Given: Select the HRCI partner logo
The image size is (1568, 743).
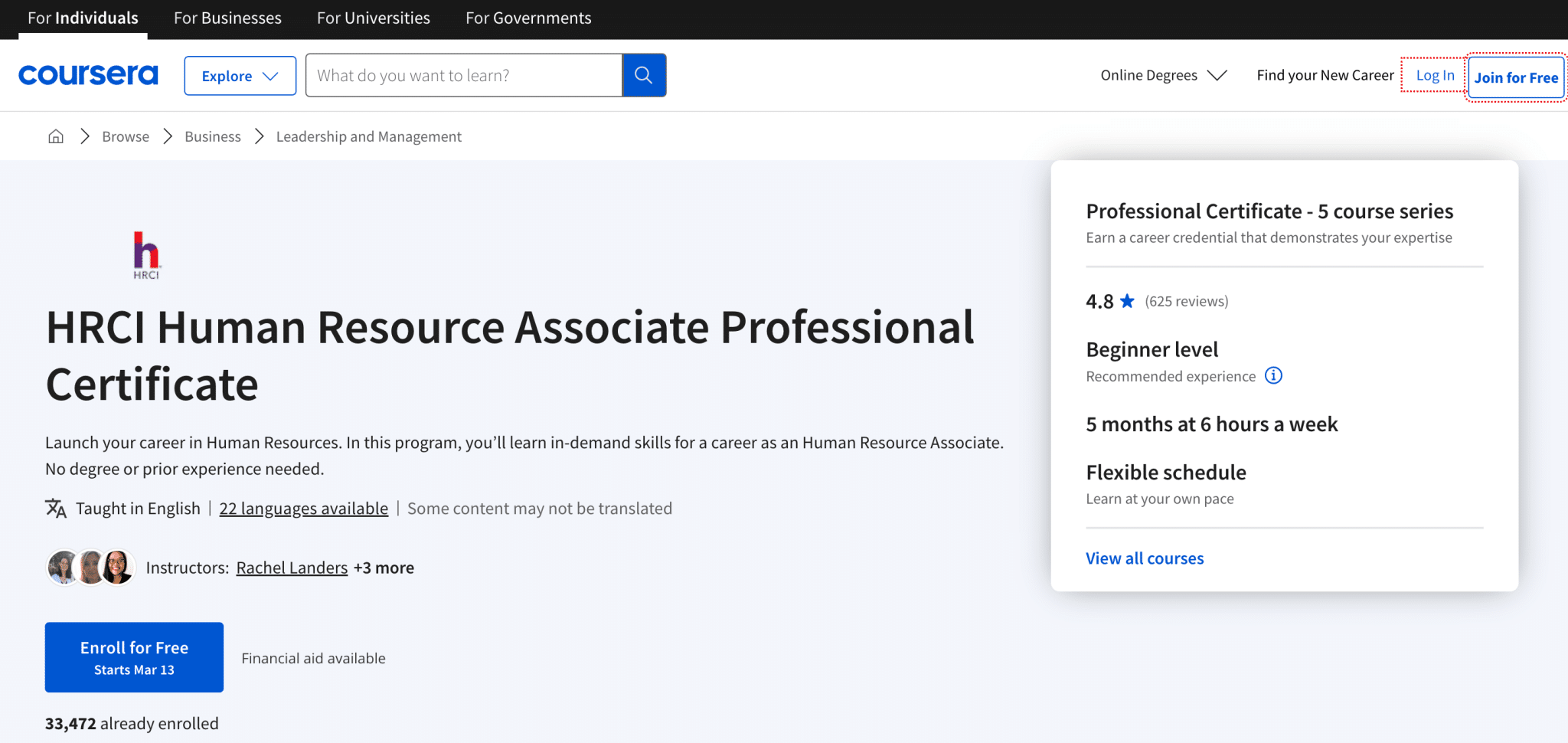Looking at the screenshot, I should tap(146, 255).
